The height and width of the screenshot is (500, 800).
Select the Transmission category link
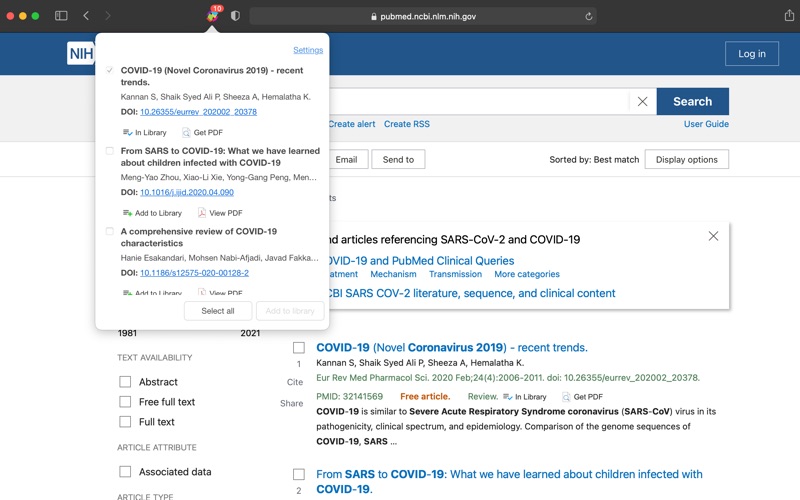[455, 274]
